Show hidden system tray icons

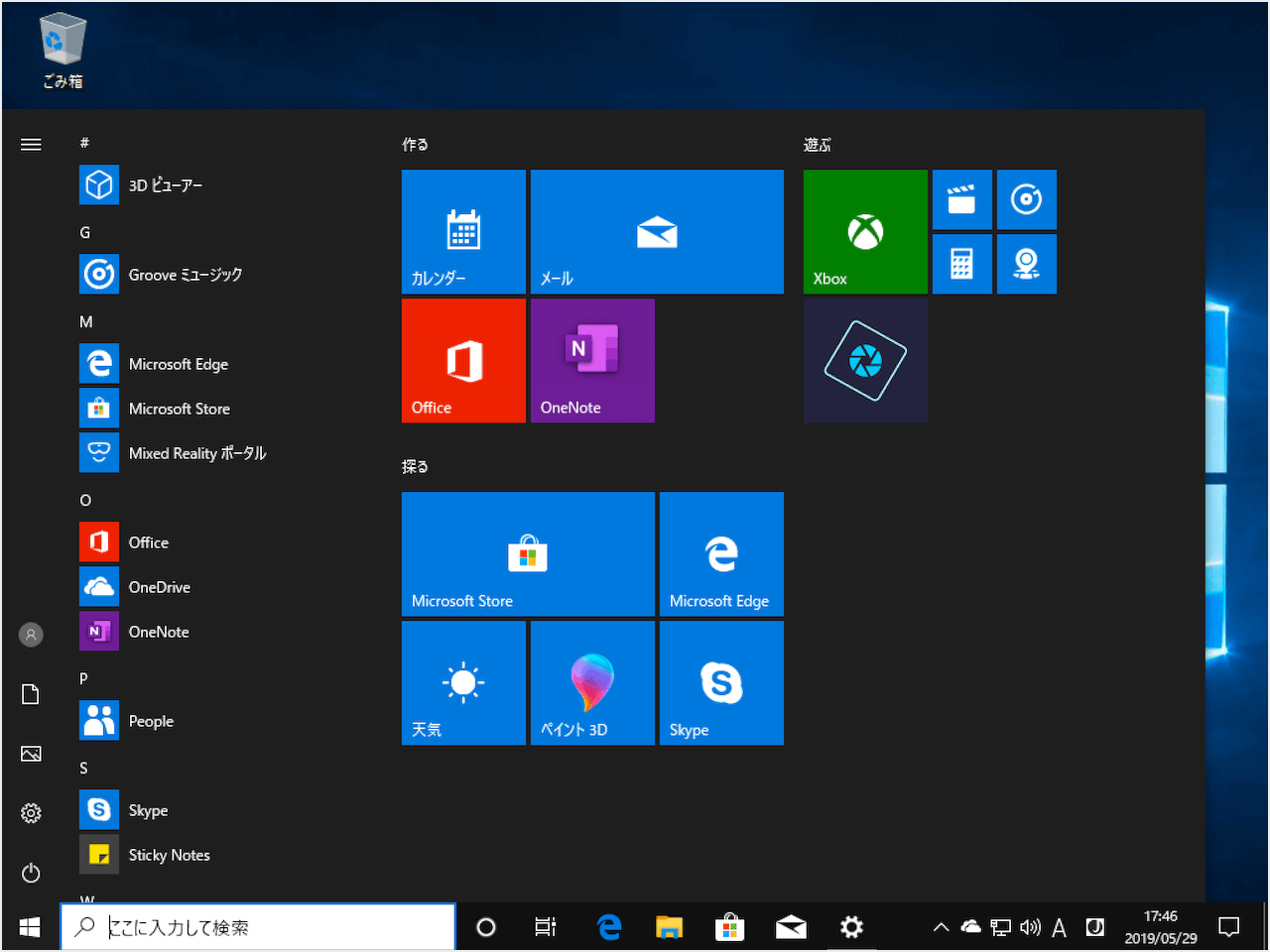coord(941,927)
